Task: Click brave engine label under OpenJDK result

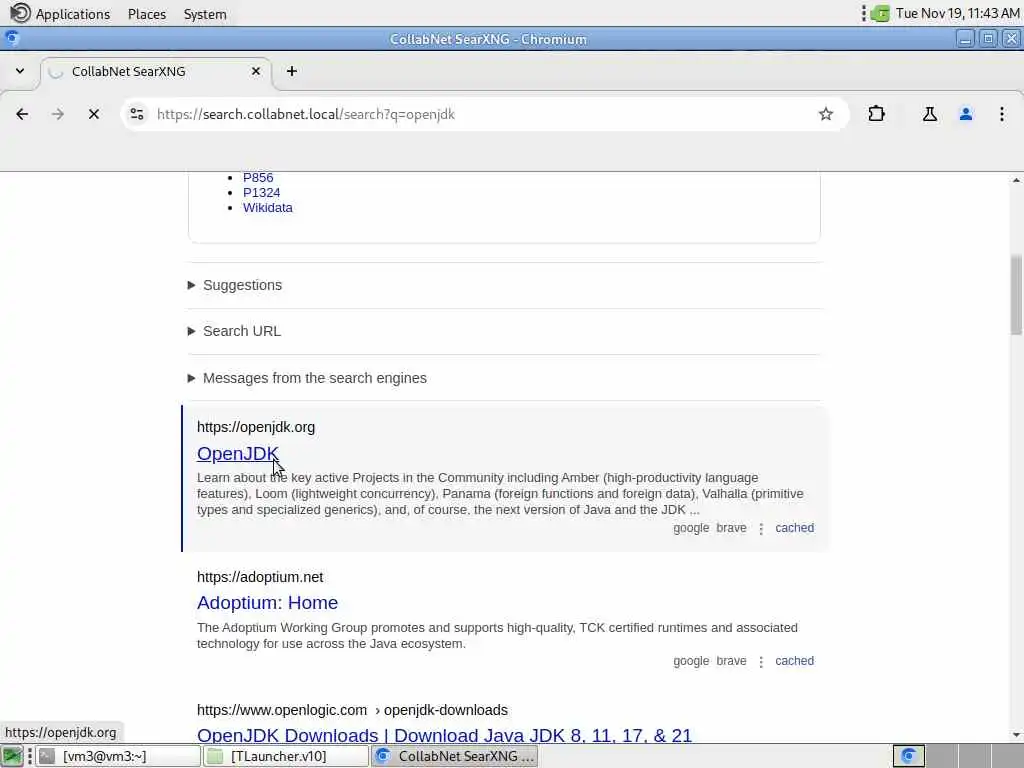Action: click(731, 528)
